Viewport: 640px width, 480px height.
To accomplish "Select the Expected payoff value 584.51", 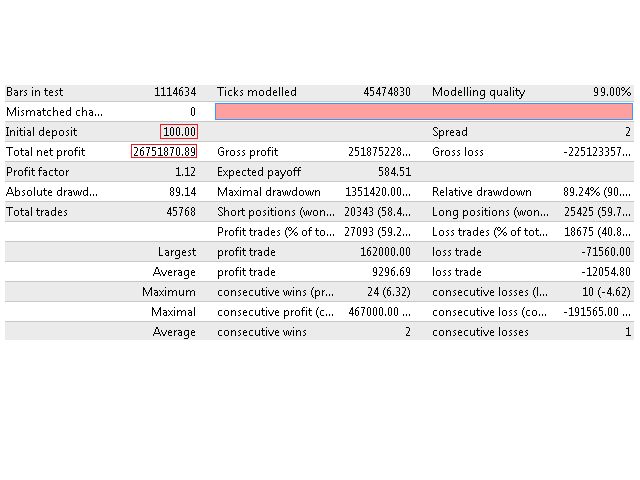I will [391, 172].
